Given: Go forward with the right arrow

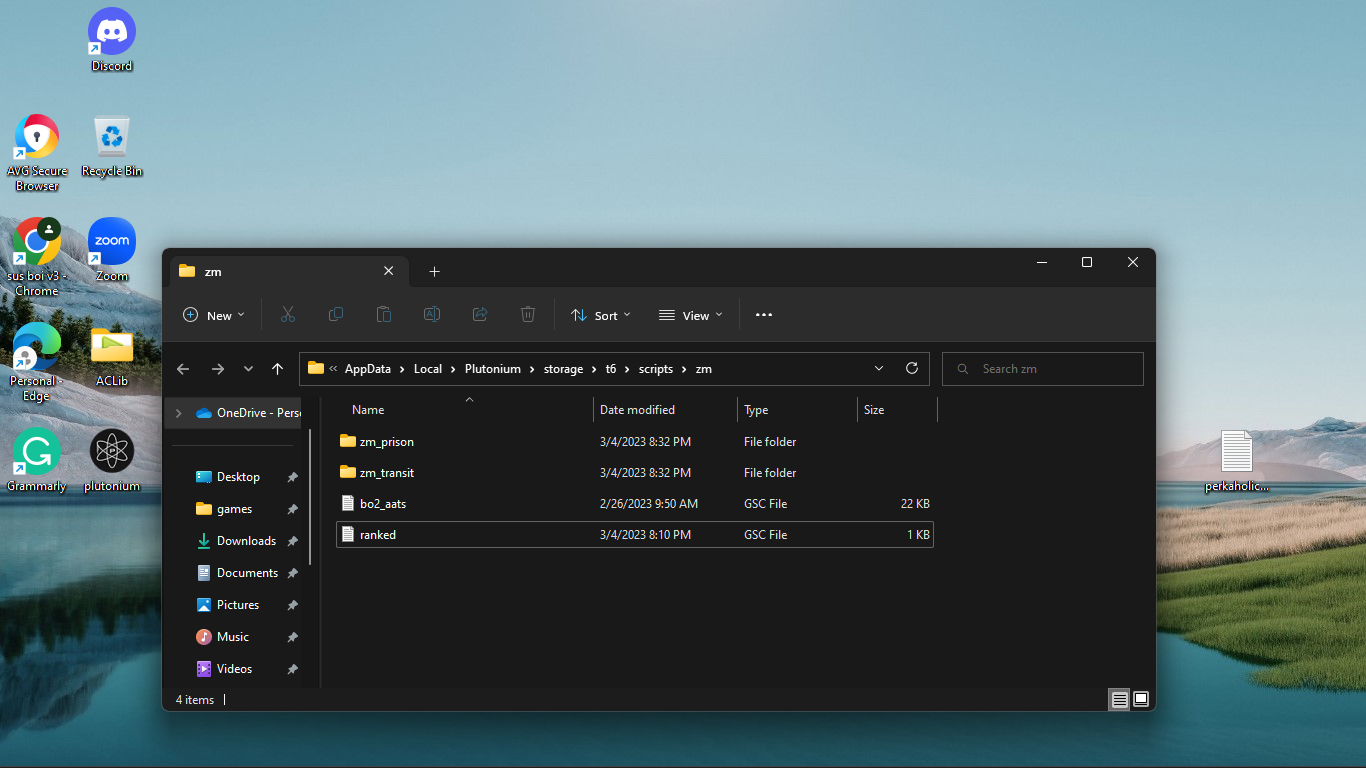Looking at the screenshot, I should pos(218,369).
